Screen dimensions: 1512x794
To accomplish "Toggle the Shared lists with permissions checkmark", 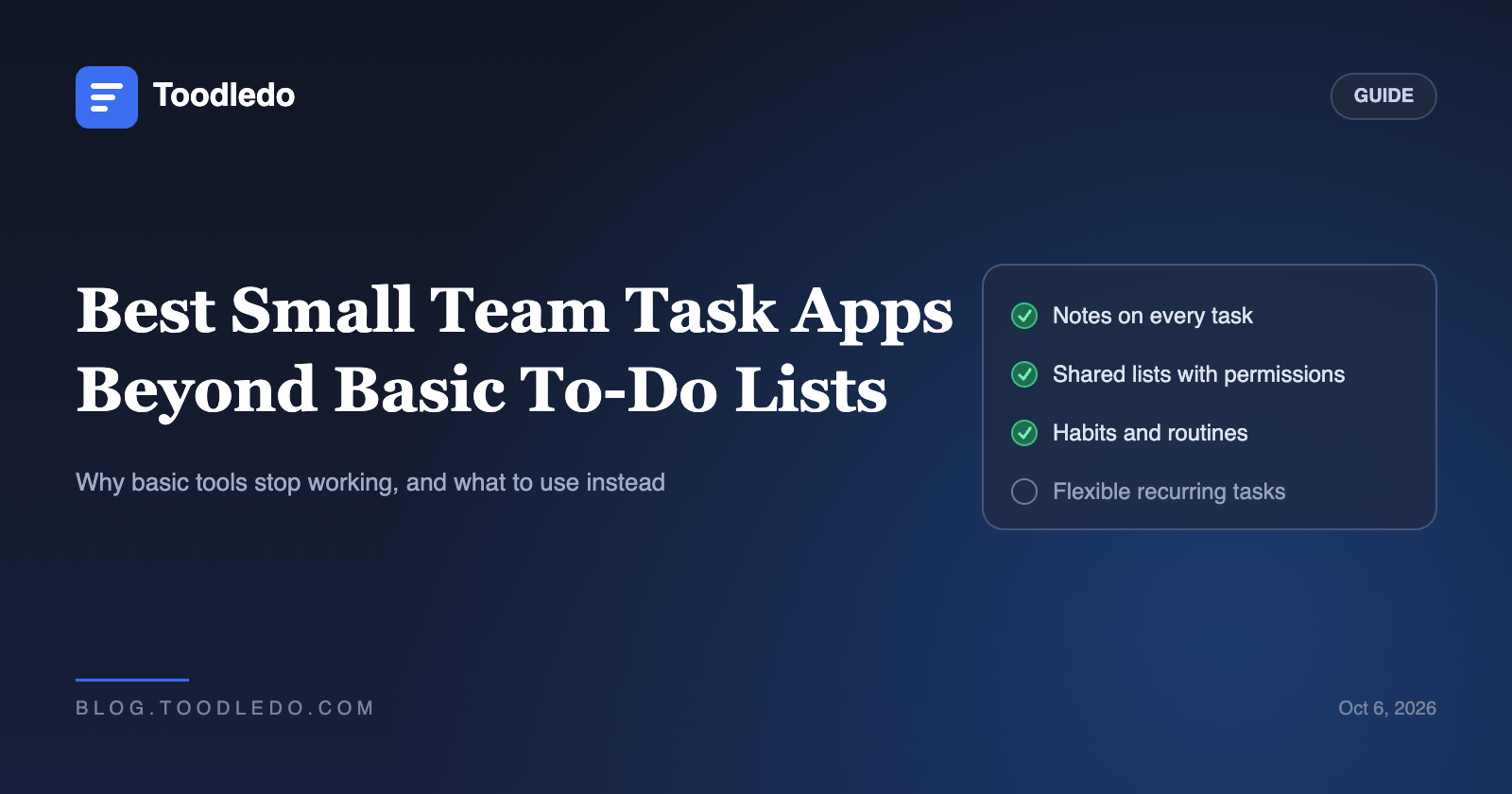I will [1024, 374].
